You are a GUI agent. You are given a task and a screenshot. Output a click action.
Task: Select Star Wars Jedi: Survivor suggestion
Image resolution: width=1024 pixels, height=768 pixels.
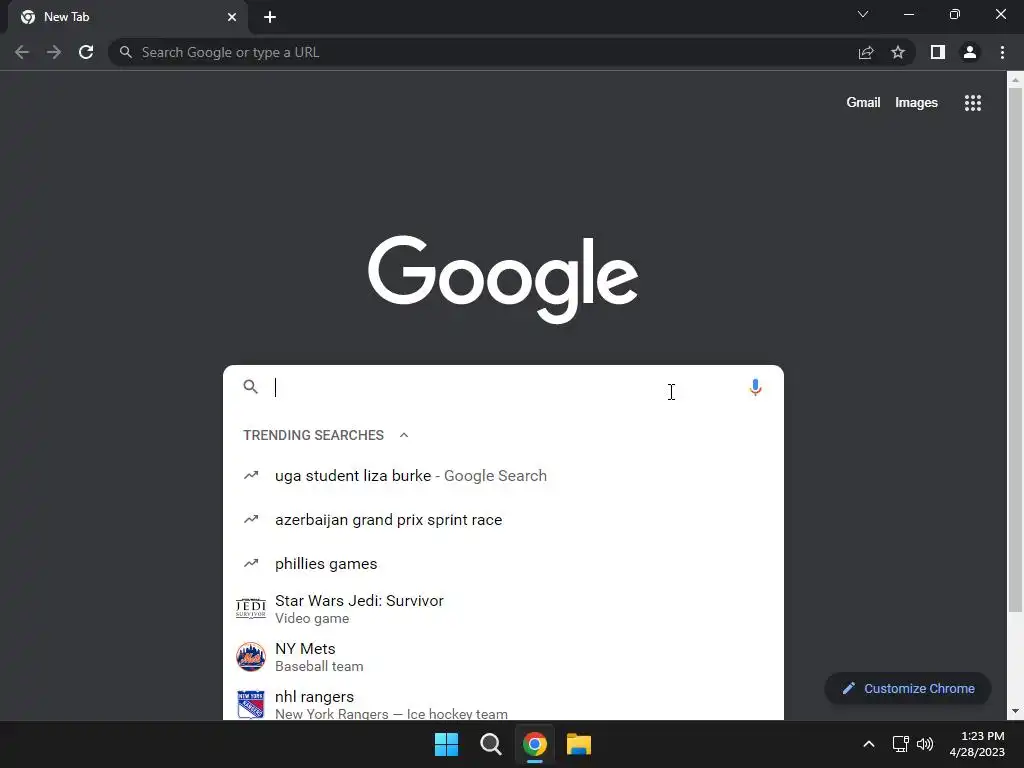pyautogui.click(x=503, y=609)
